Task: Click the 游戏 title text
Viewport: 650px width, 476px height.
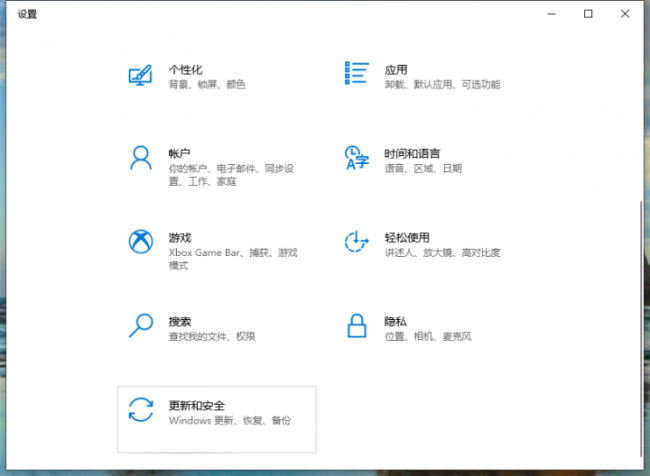Action: click(179, 238)
